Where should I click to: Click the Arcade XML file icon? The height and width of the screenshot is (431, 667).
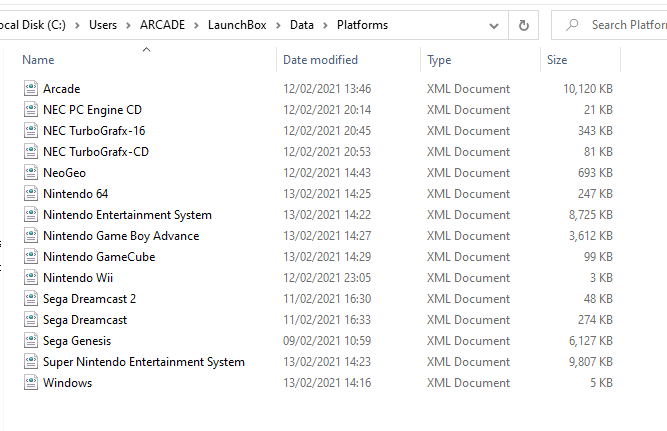click(31, 88)
